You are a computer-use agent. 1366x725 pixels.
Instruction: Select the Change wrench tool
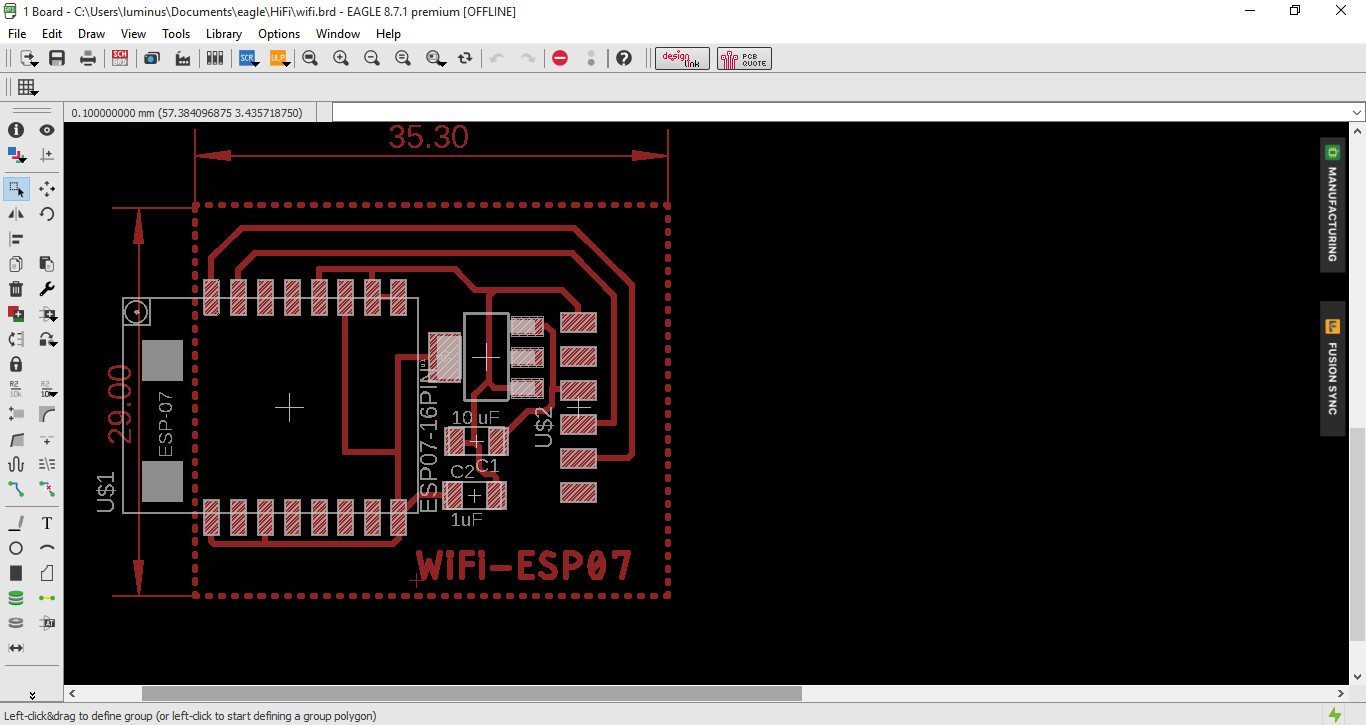tap(47, 289)
